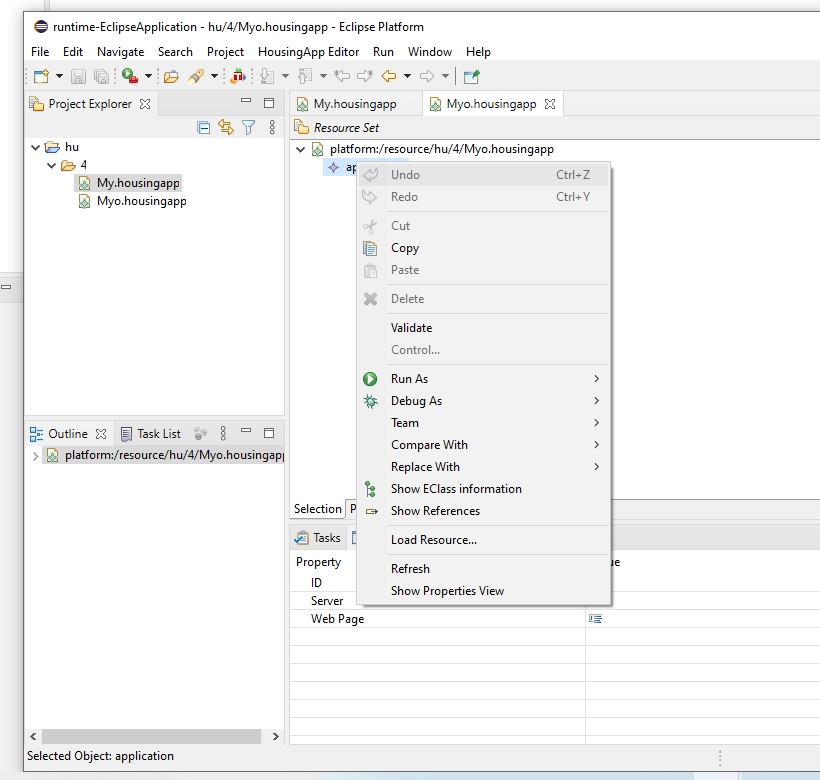Open the Team submenu
Image resolution: width=820 pixels, height=780 pixels.
pos(484,423)
